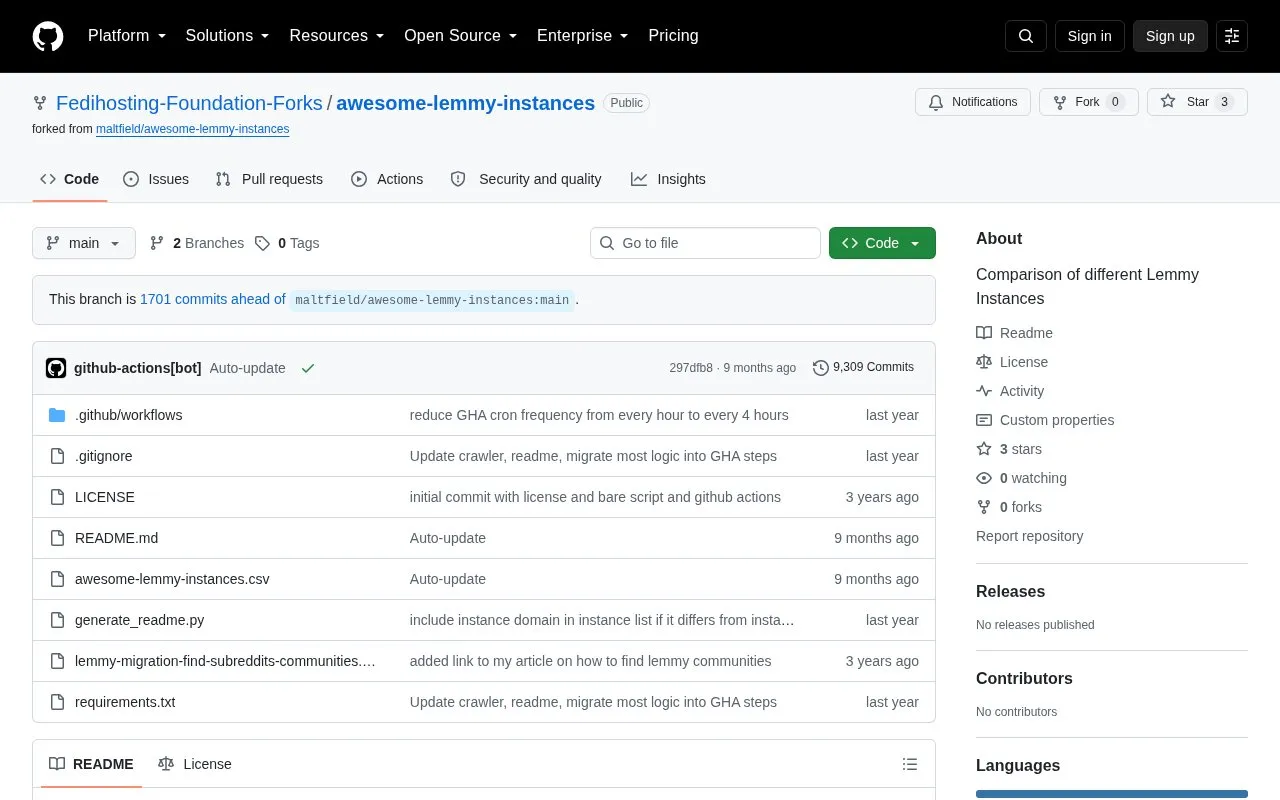Click the github-actions[bot] avatar

pos(56,368)
